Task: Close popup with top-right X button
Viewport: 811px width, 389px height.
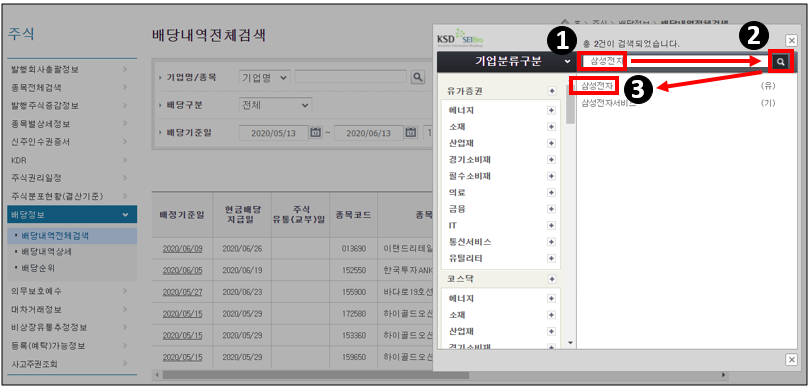Action: [x=791, y=40]
